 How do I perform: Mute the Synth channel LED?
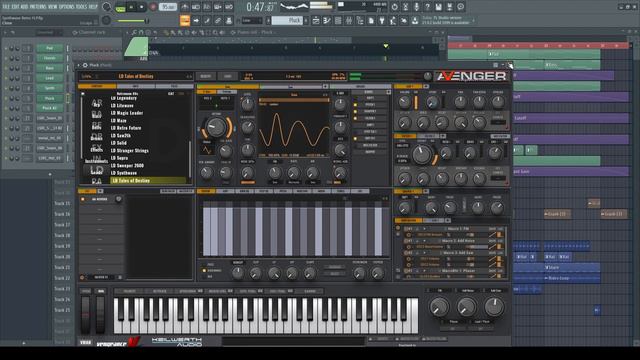point(7,88)
